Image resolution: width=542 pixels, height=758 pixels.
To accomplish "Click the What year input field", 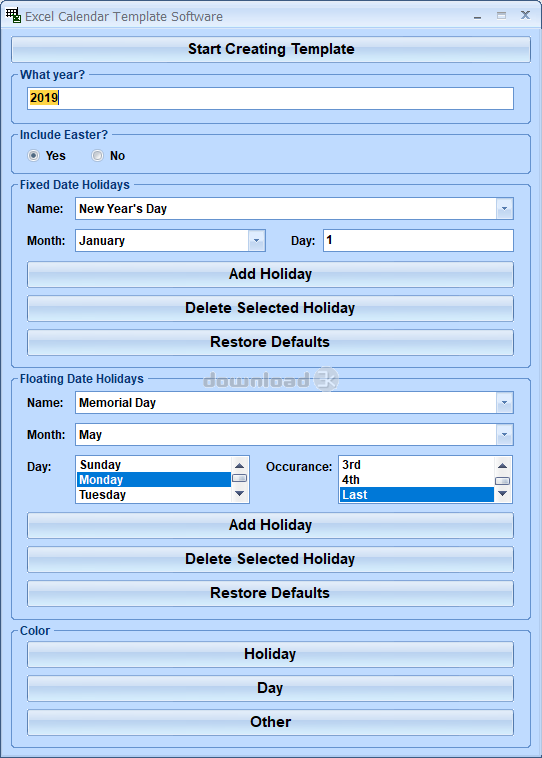I will (270, 98).
